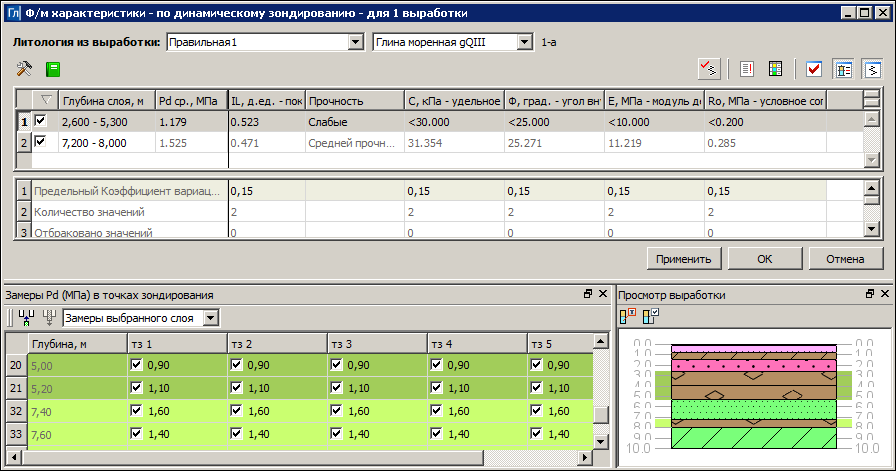
Task: Click scroll-down arrow of layers table
Action: (871, 160)
